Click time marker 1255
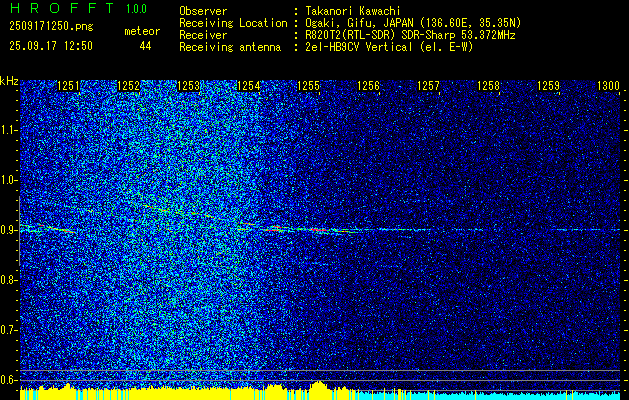This screenshot has width=629, height=400. click(308, 86)
